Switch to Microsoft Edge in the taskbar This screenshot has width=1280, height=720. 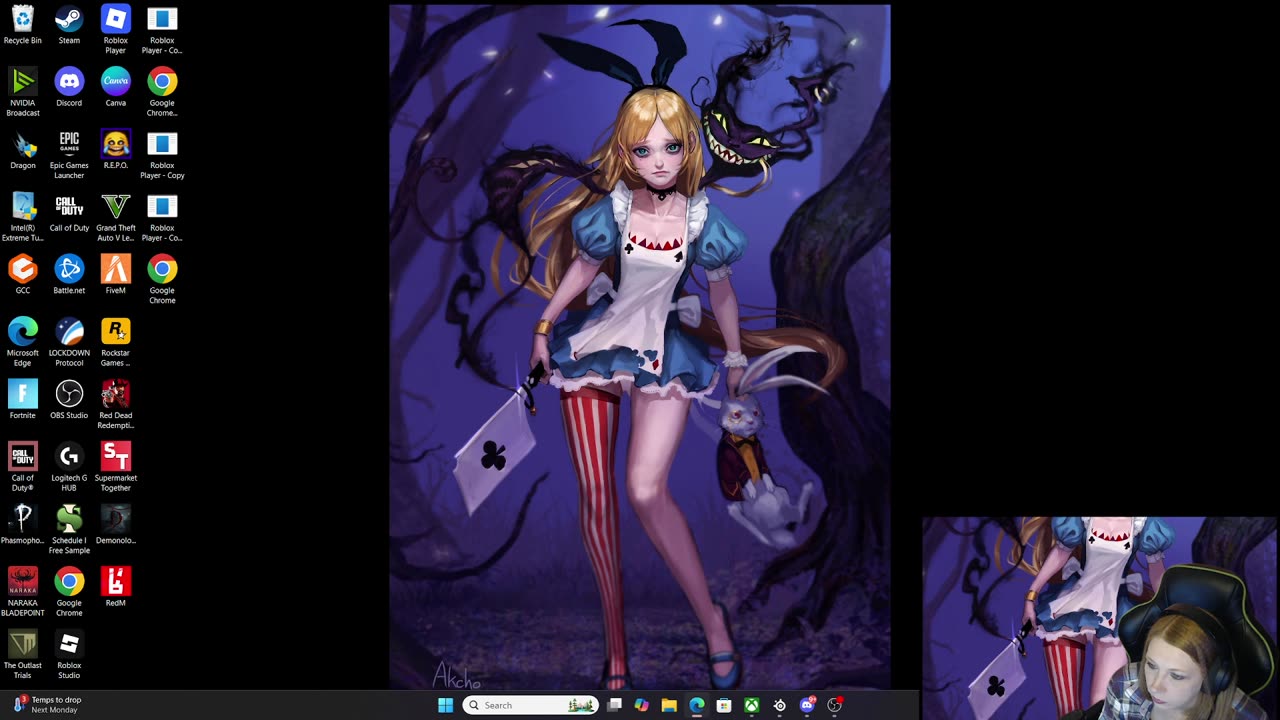point(697,705)
